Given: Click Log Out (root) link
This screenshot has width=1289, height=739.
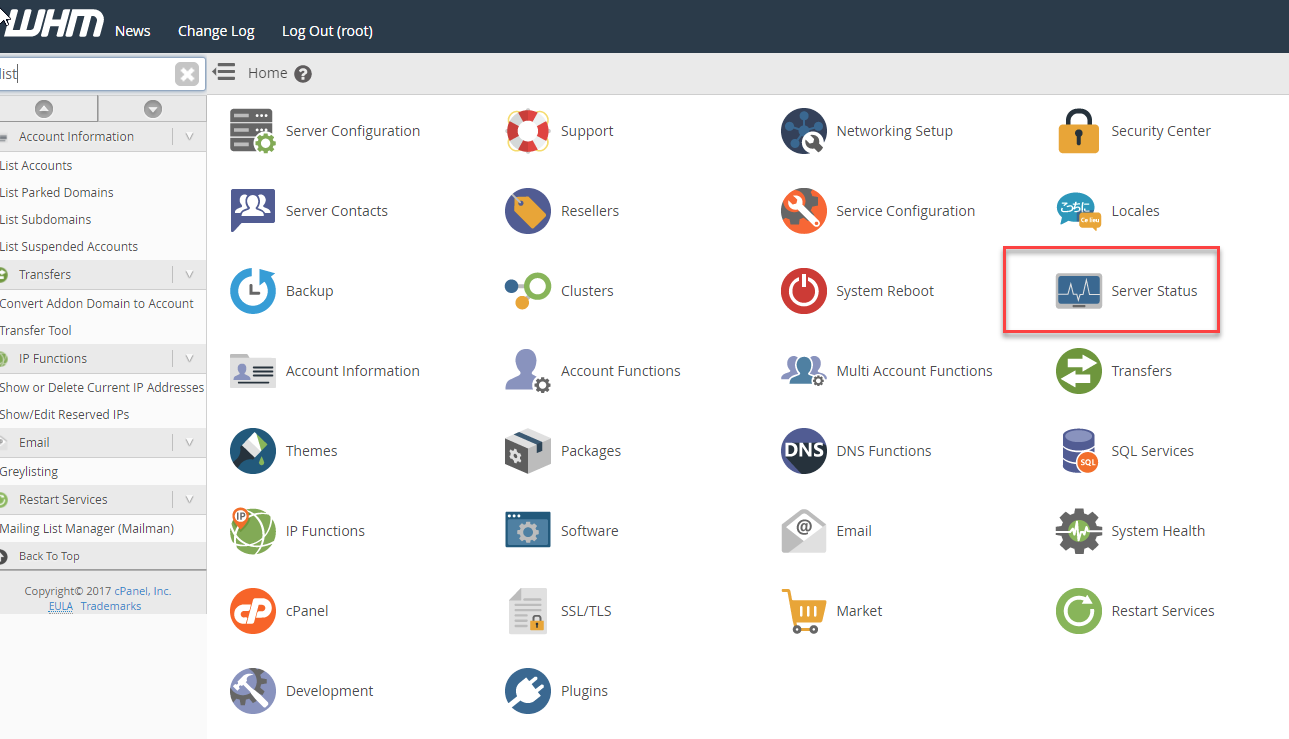Looking at the screenshot, I should [327, 31].
